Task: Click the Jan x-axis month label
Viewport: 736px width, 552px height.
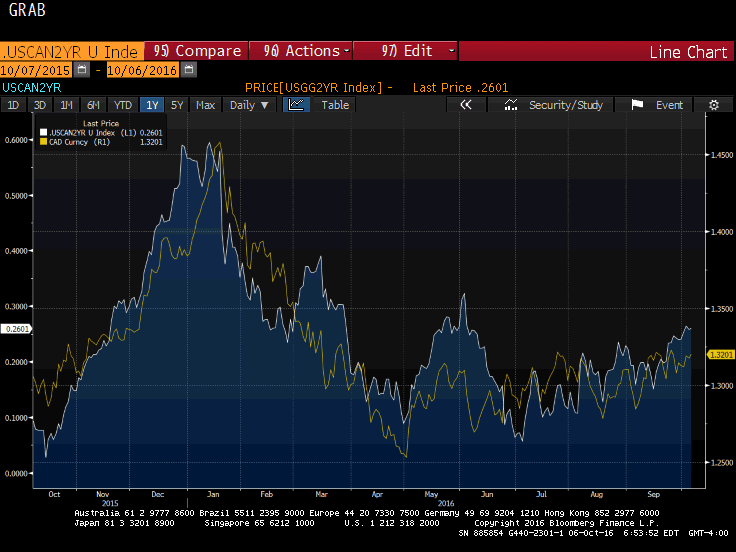Action: point(213,494)
